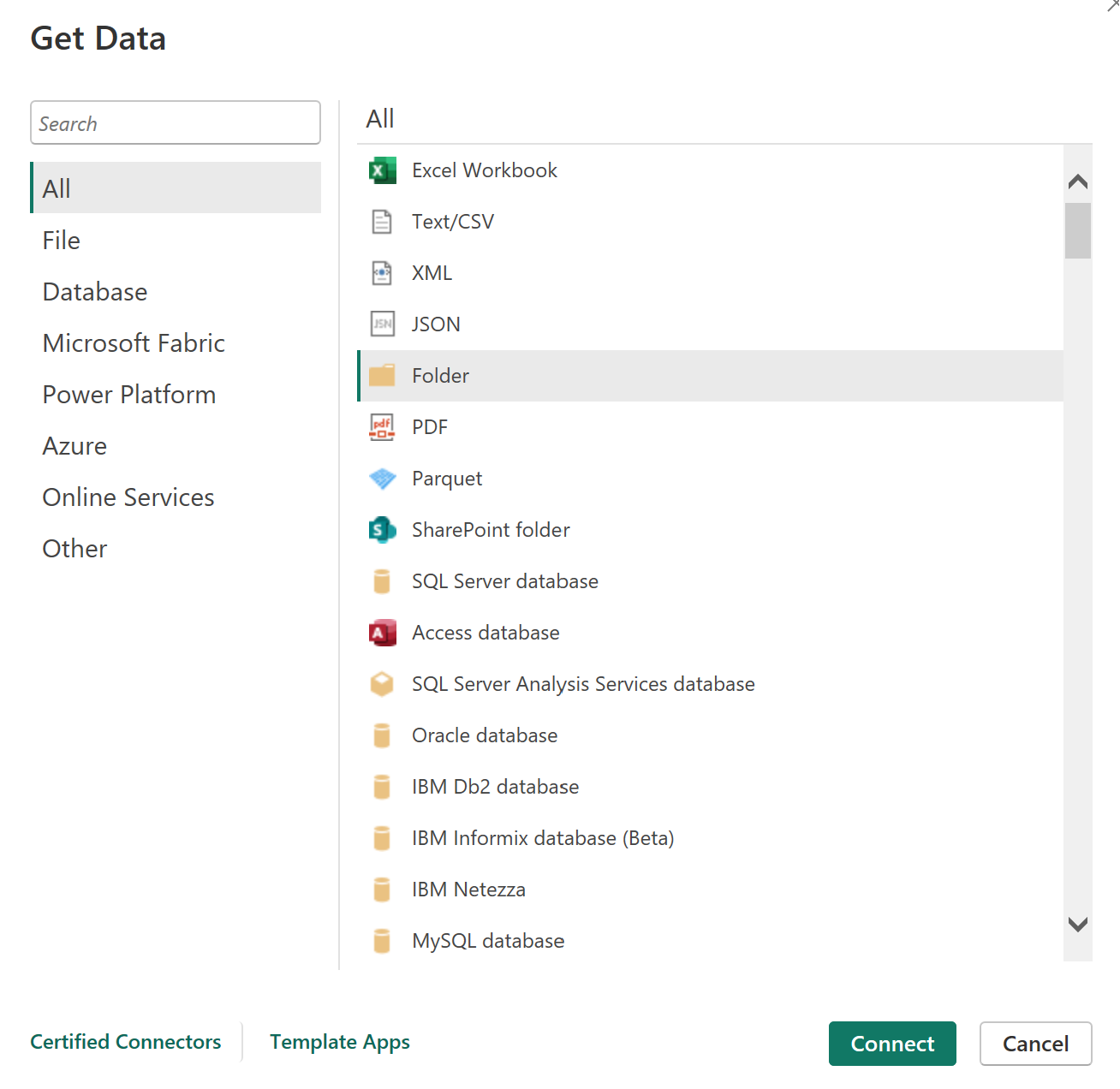
Task: Filter connectors by Online Services
Action: [x=128, y=497]
